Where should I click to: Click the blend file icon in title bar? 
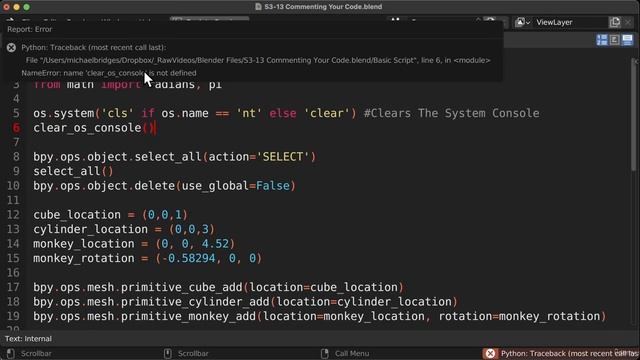pyautogui.click(x=258, y=7)
